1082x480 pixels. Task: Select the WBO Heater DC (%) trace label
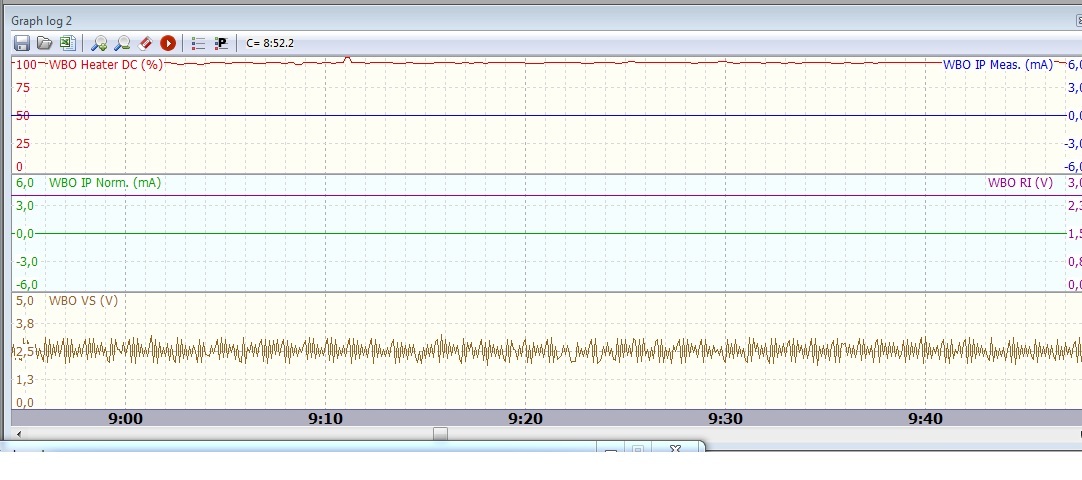point(105,64)
